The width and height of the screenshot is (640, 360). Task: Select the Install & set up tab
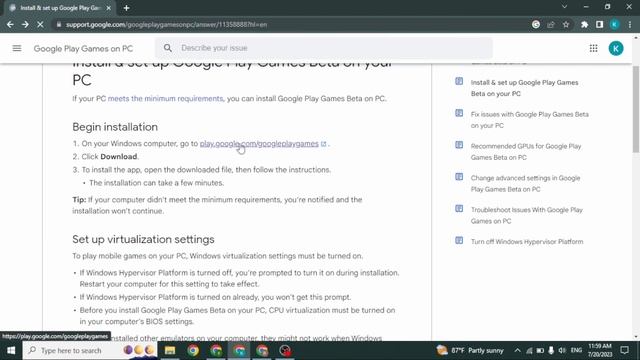(x=60, y=8)
